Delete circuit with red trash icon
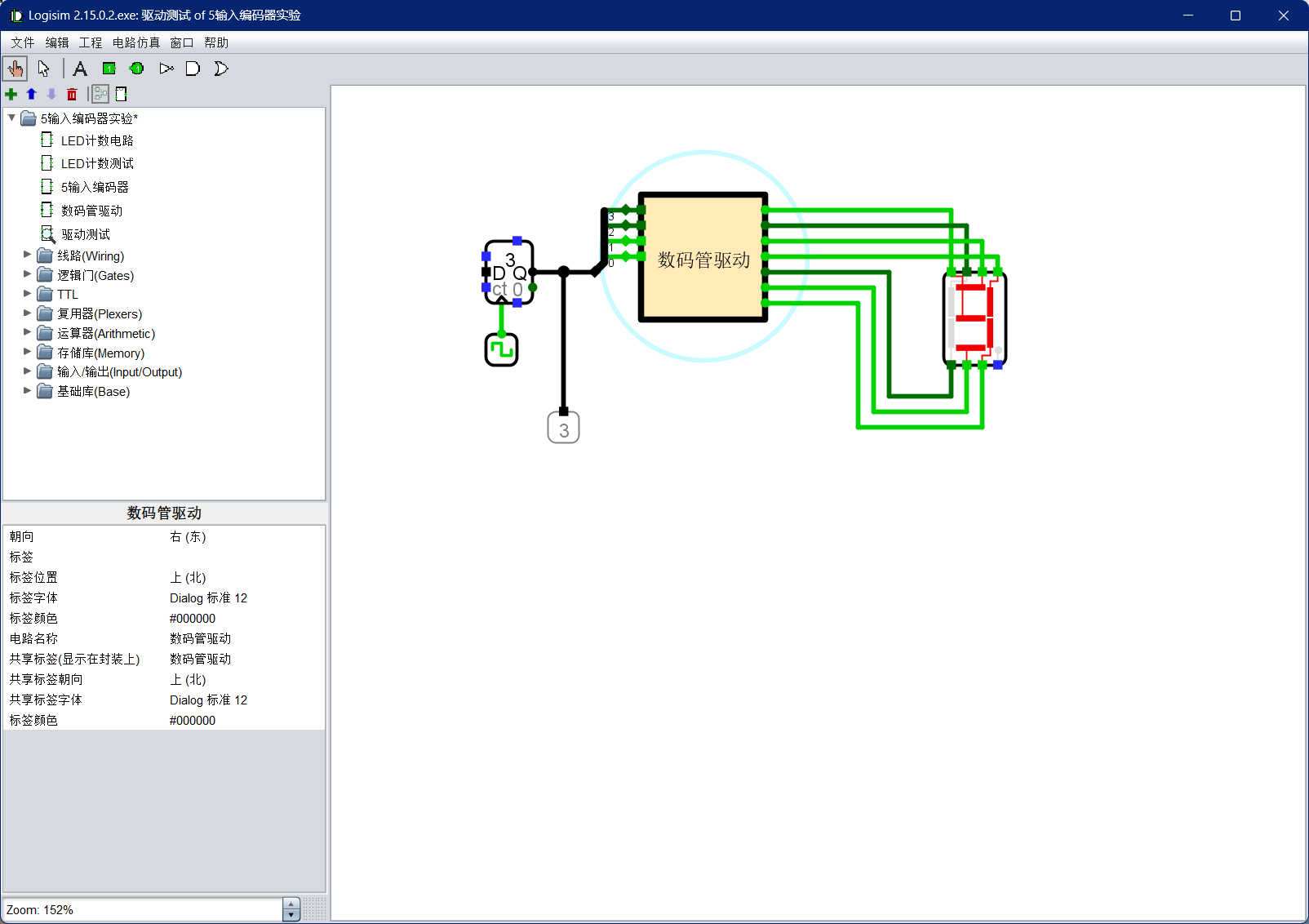The image size is (1309, 924). (72, 94)
